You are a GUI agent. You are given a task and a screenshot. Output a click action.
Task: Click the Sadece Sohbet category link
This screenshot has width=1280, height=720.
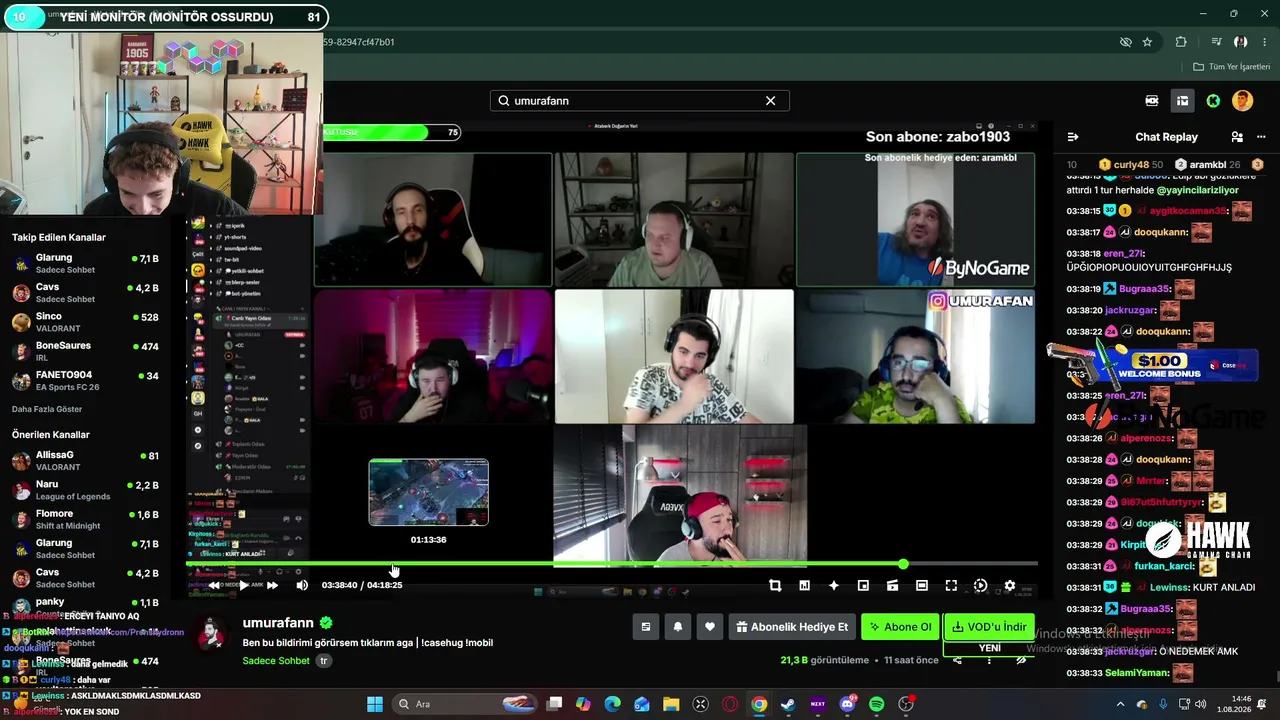point(276,661)
